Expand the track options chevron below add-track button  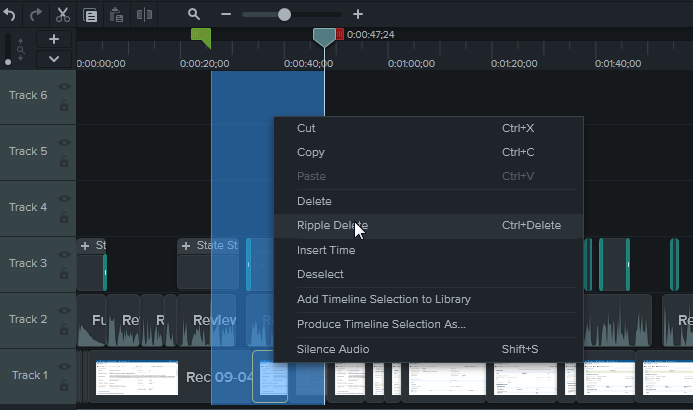tap(54, 59)
